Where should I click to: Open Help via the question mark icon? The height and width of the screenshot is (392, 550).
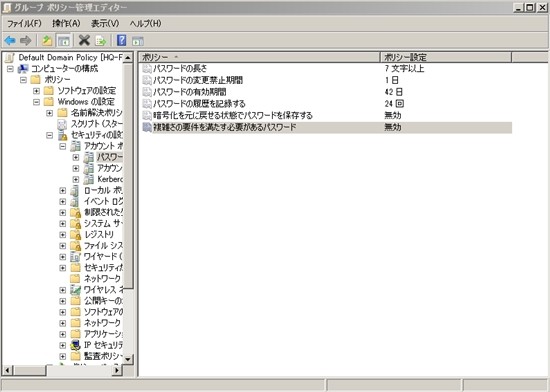[121, 41]
